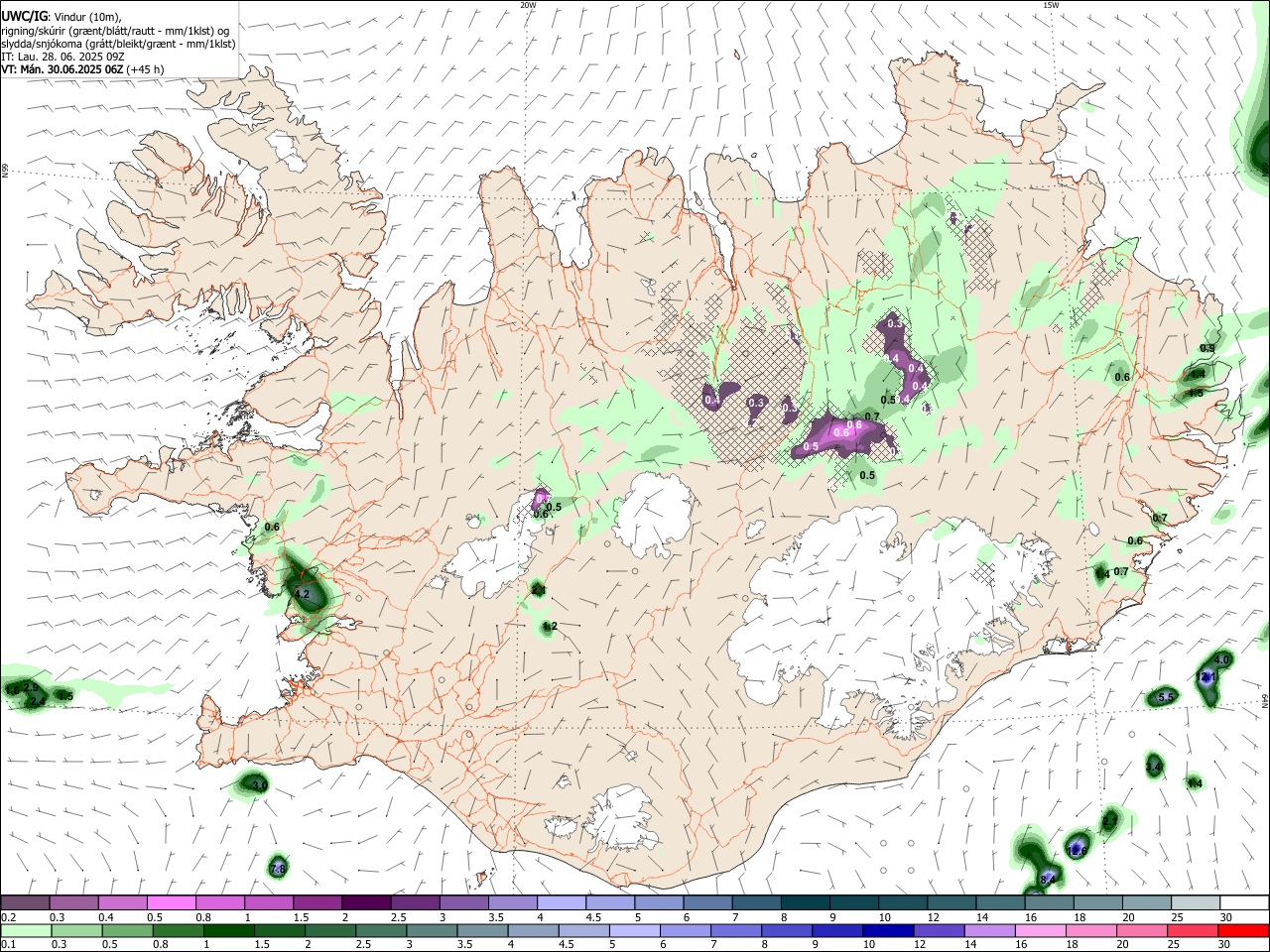1270x952 pixels.
Task: Click the 0.1 label on the rain legend
Action: point(8,944)
